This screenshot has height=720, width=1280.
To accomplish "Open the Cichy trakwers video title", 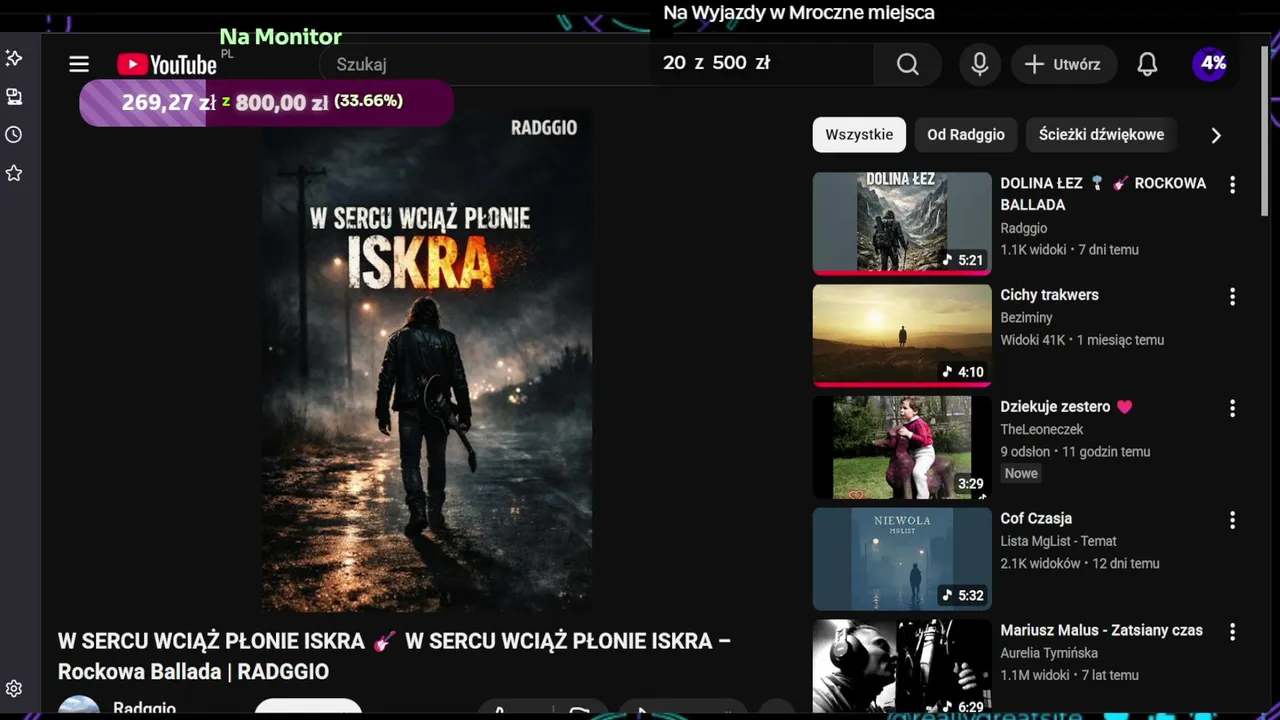I will coord(1049,295).
